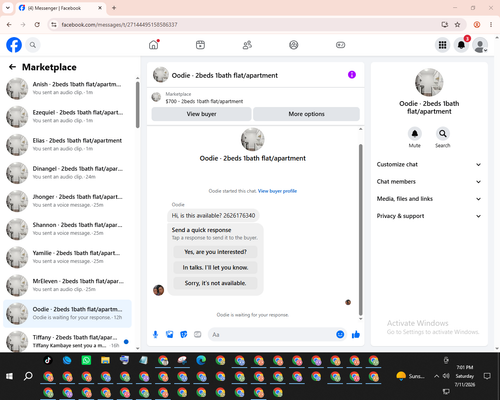The width and height of the screenshot is (500, 400).
Task: Open the Chrome three-dot menu
Action: click(x=491, y=25)
